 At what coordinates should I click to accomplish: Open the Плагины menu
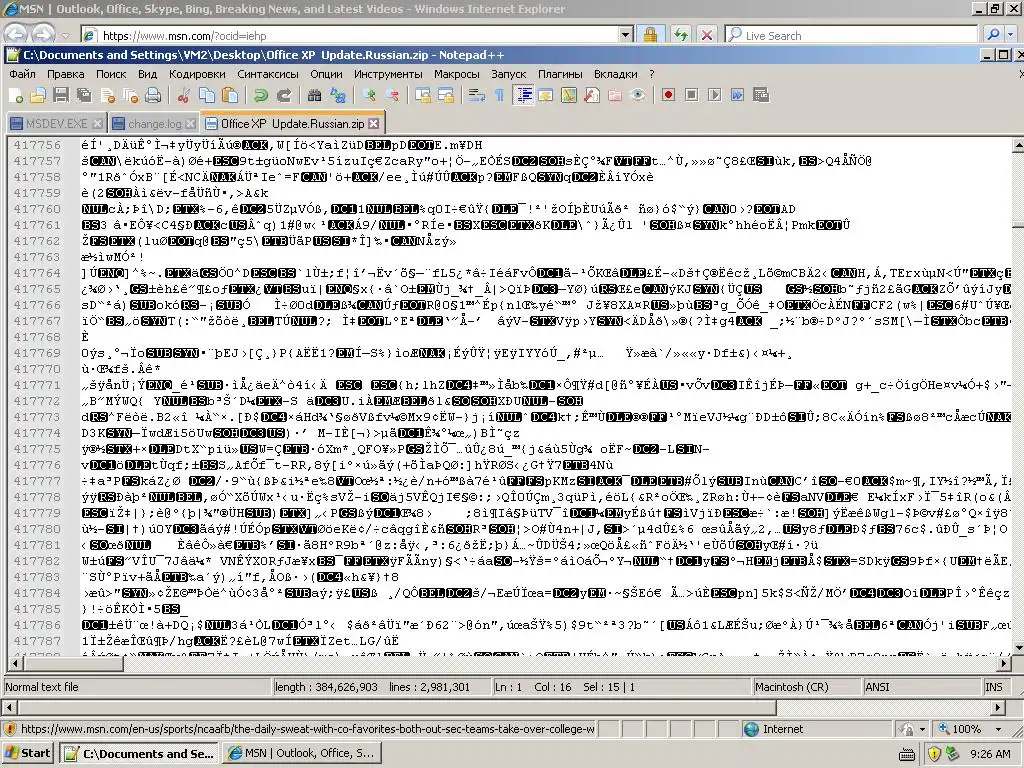[560, 74]
